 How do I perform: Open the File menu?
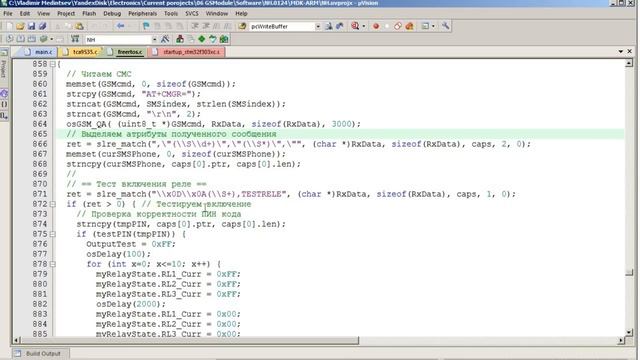pyautogui.click(x=8, y=13)
